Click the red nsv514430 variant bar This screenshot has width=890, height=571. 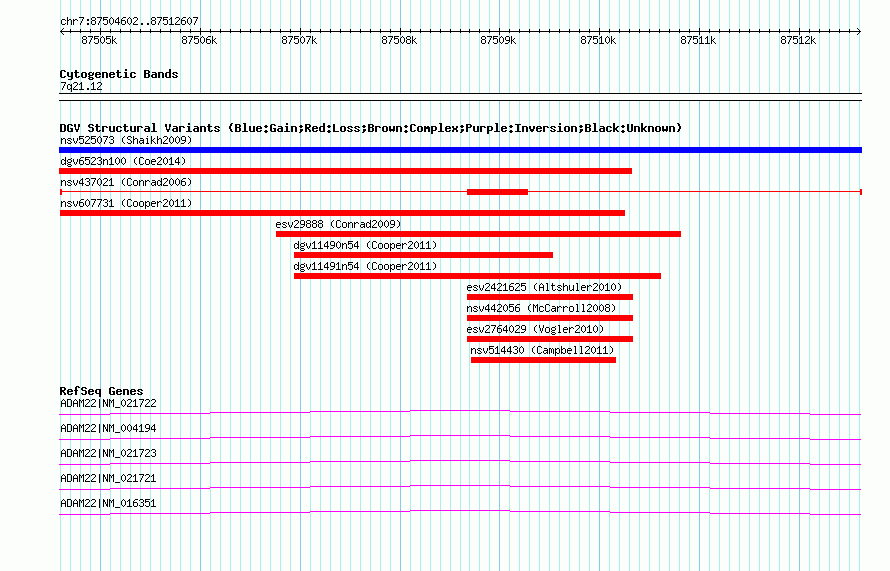click(543, 360)
